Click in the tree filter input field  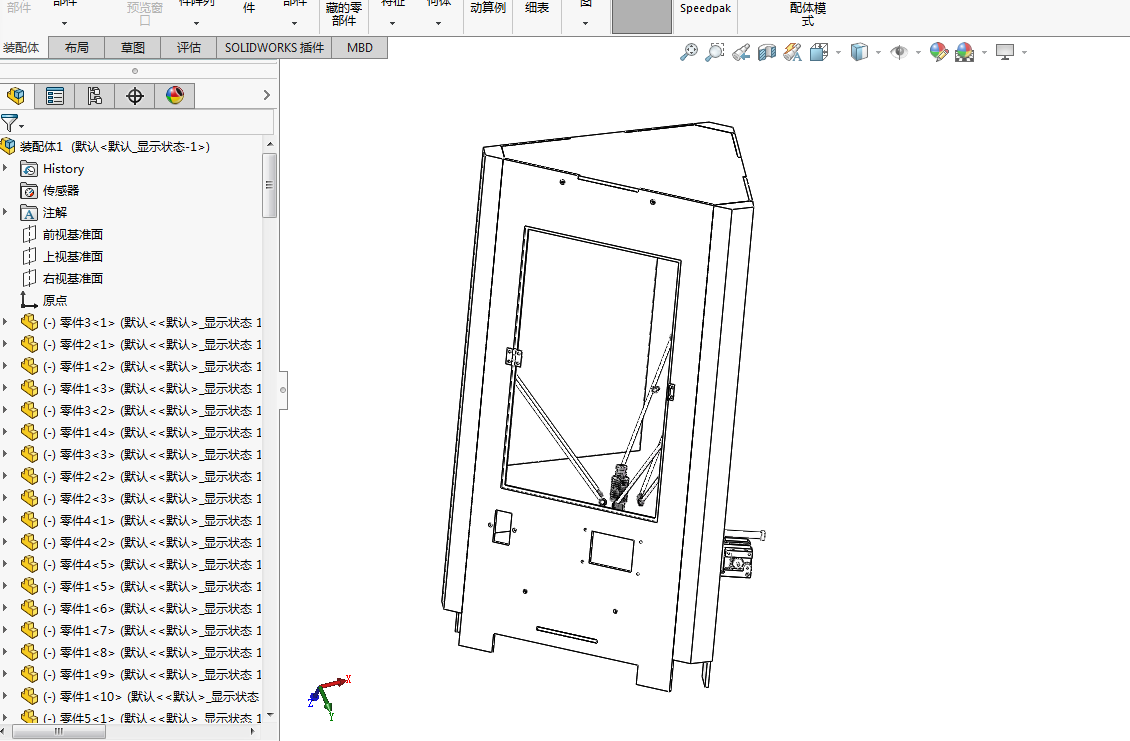(x=148, y=123)
